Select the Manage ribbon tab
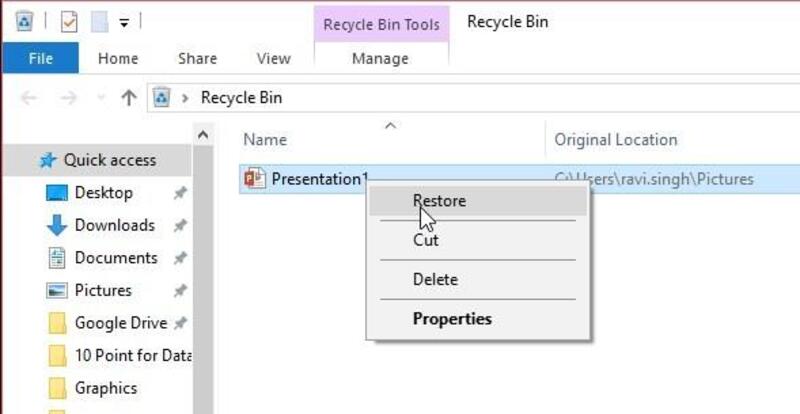This screenshot has height=414, width=800. (380, 58)
